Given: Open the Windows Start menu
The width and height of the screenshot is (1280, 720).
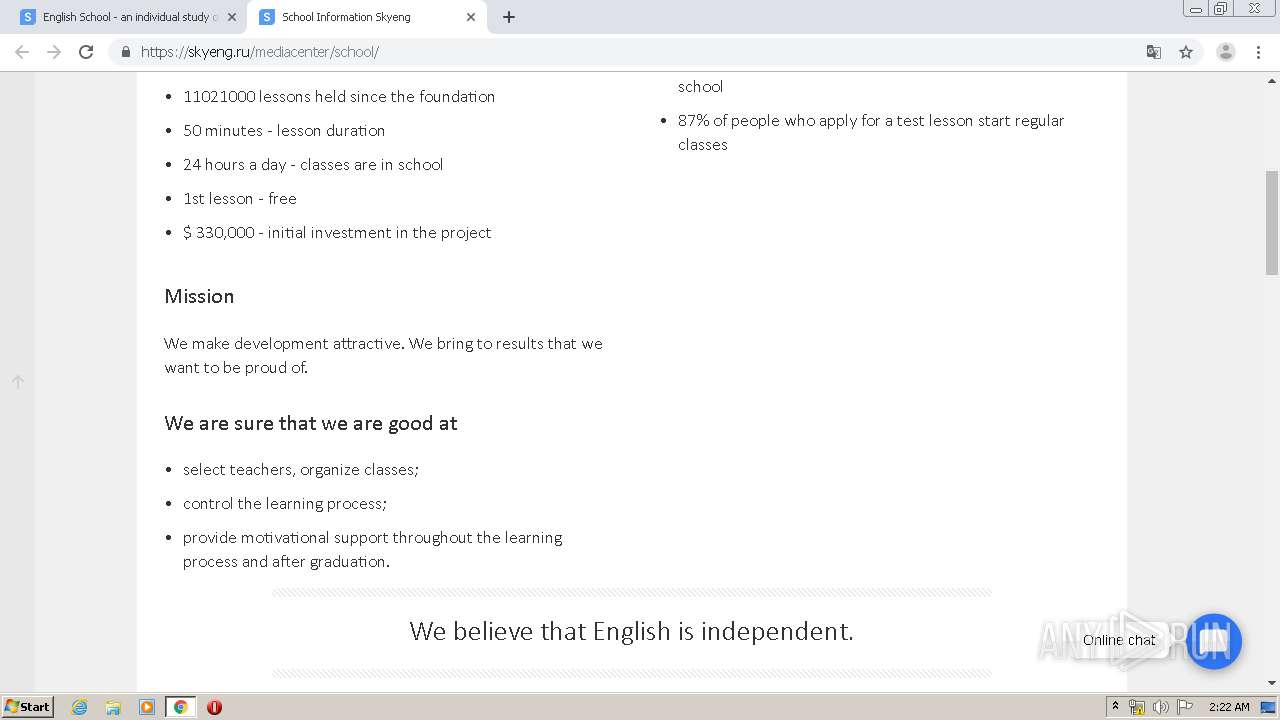Looking at the screenshot, I should [x=28, y=706].
